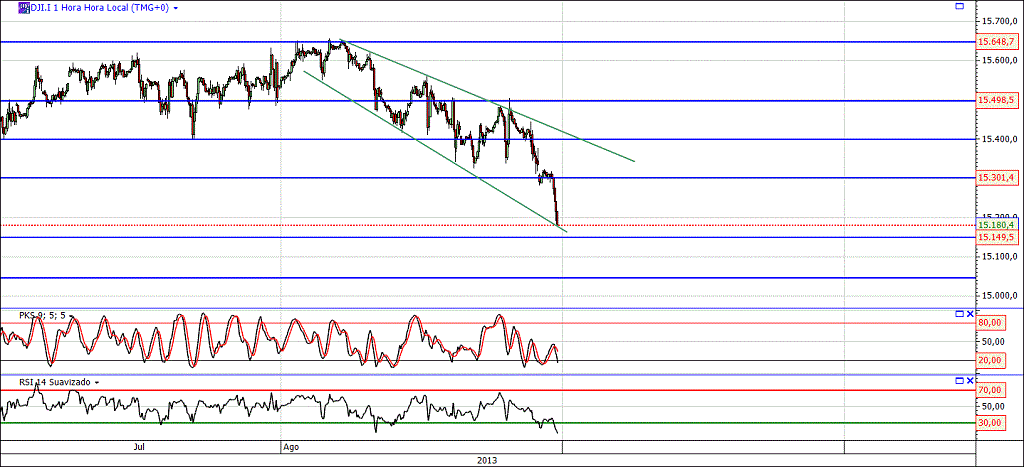Select the 15.498,5 price level label
The width and height of the screenshot is (1024, 467).
[x=997, y=101]
